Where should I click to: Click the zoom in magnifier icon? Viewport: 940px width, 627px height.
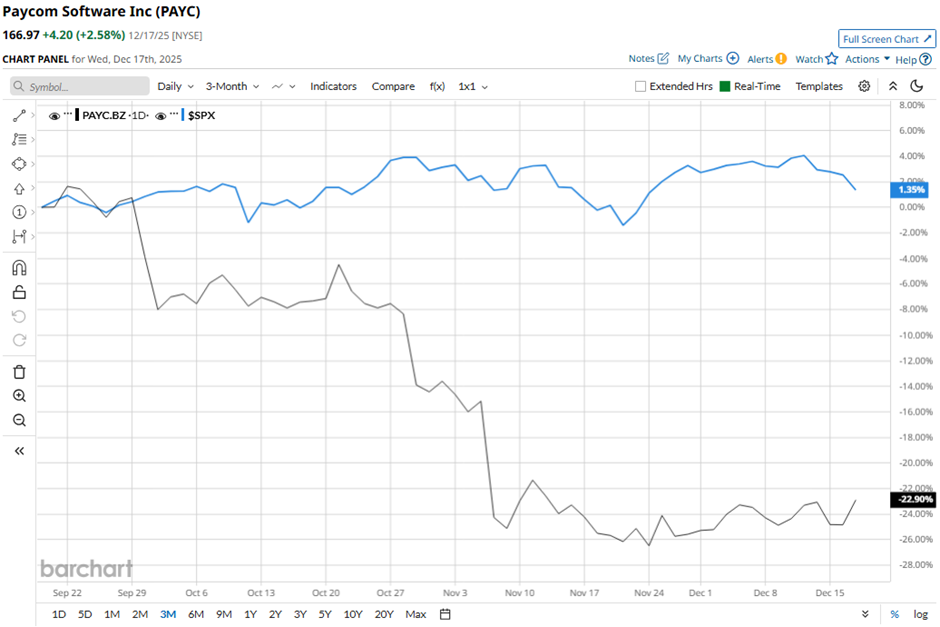point(19,396)
